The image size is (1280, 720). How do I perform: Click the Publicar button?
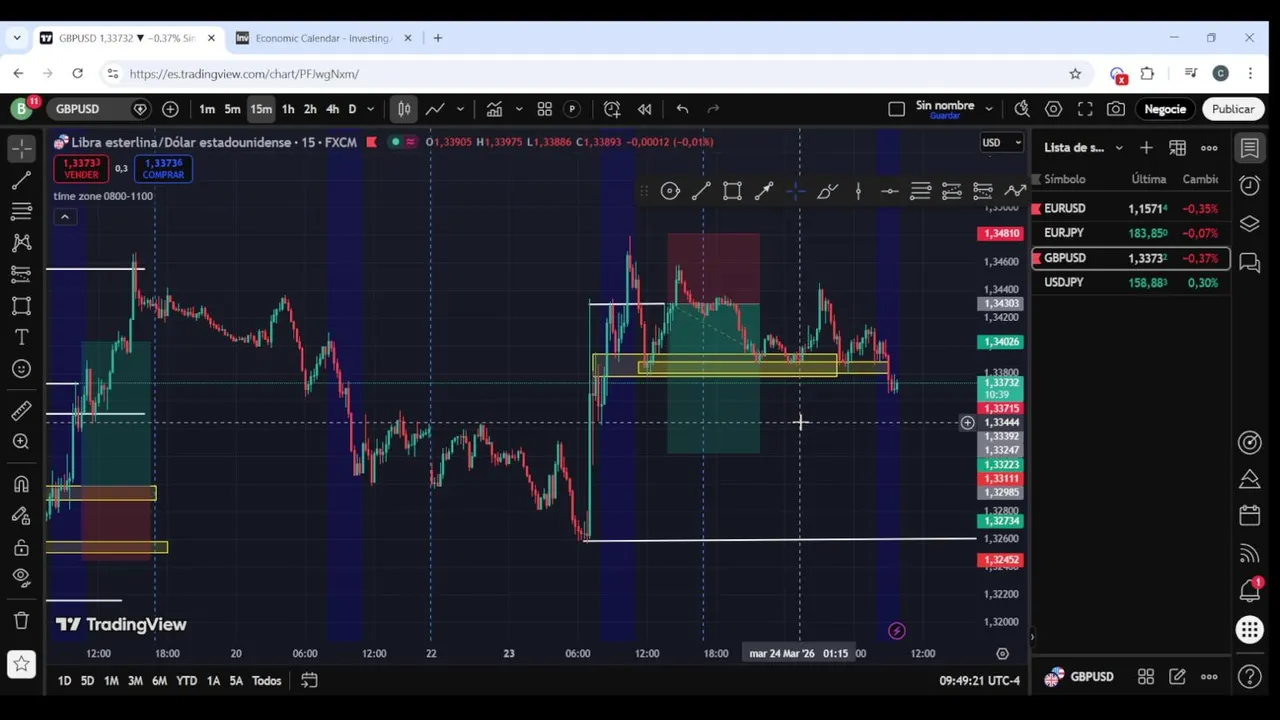(x=1233, y=109)
